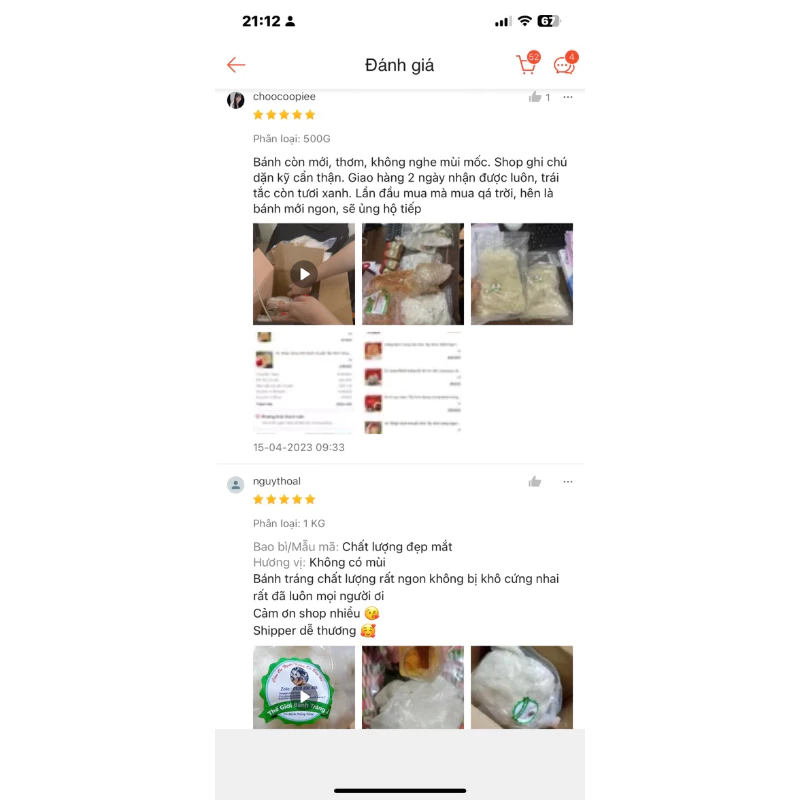Screen dimensions: 800x800
Task: Open nguythoal's second review photo
Action: coord(413,687)
